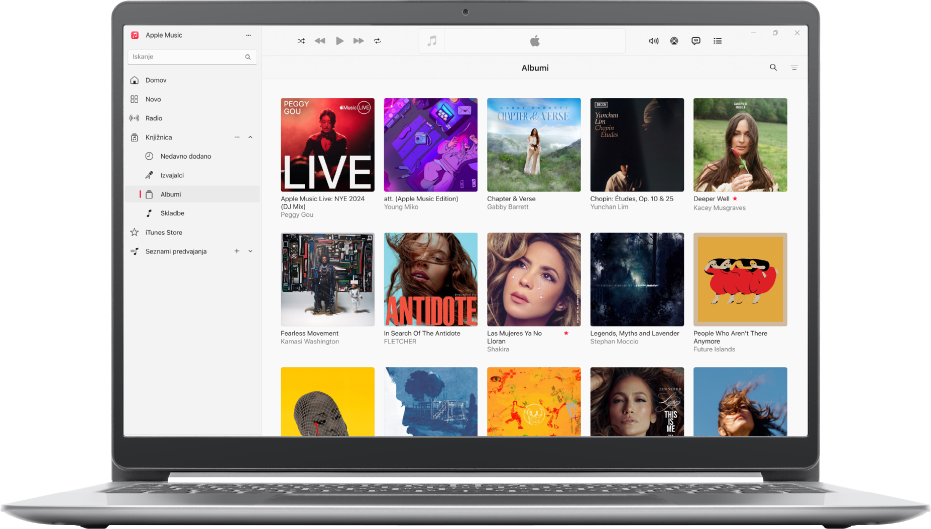
Task: Open Skladbe list
Action: 192,213
